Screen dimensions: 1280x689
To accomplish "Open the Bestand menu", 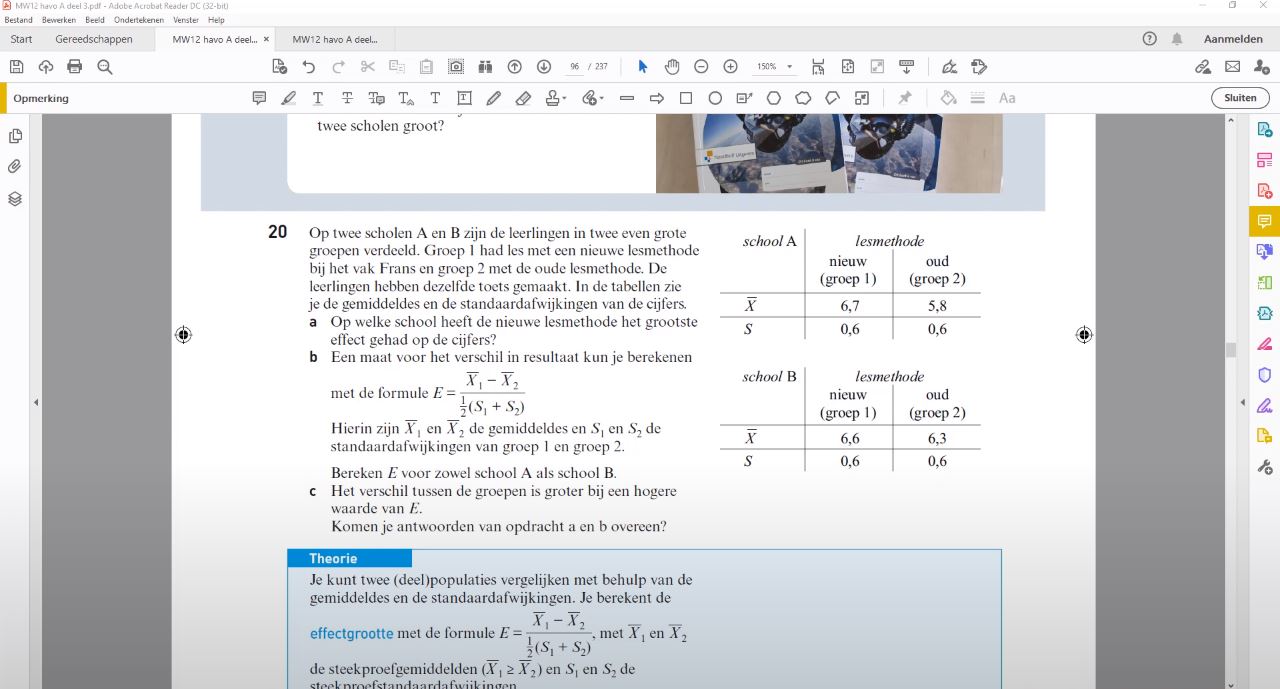I will [x=18, y=20].
